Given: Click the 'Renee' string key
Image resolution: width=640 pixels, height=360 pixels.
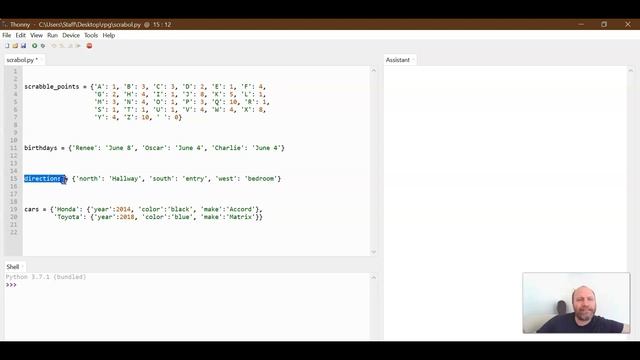Looking at the screenshot, I should click(x=85, y=148).
